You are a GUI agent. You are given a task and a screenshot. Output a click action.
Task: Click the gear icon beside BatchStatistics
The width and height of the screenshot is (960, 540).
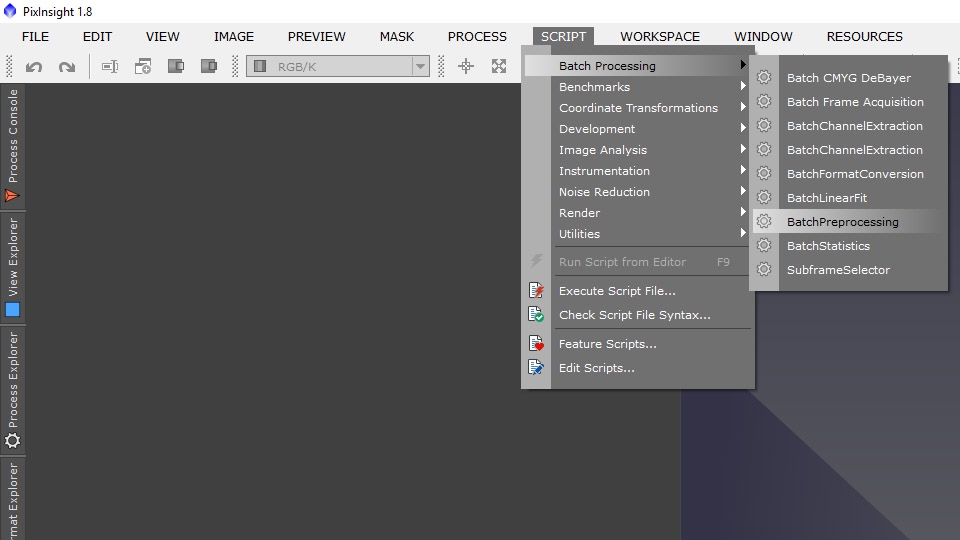(x=763, y=245)
